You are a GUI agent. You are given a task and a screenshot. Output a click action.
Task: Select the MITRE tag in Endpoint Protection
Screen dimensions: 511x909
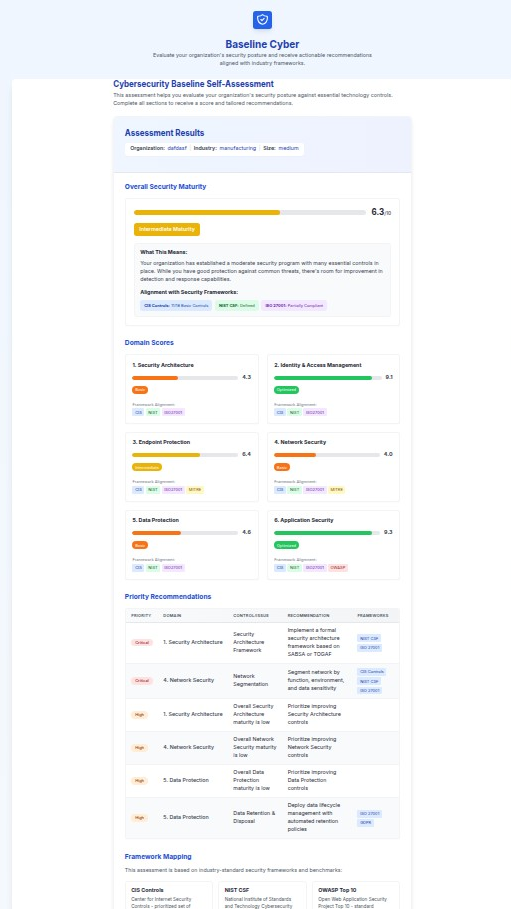[x=195, y=490]
